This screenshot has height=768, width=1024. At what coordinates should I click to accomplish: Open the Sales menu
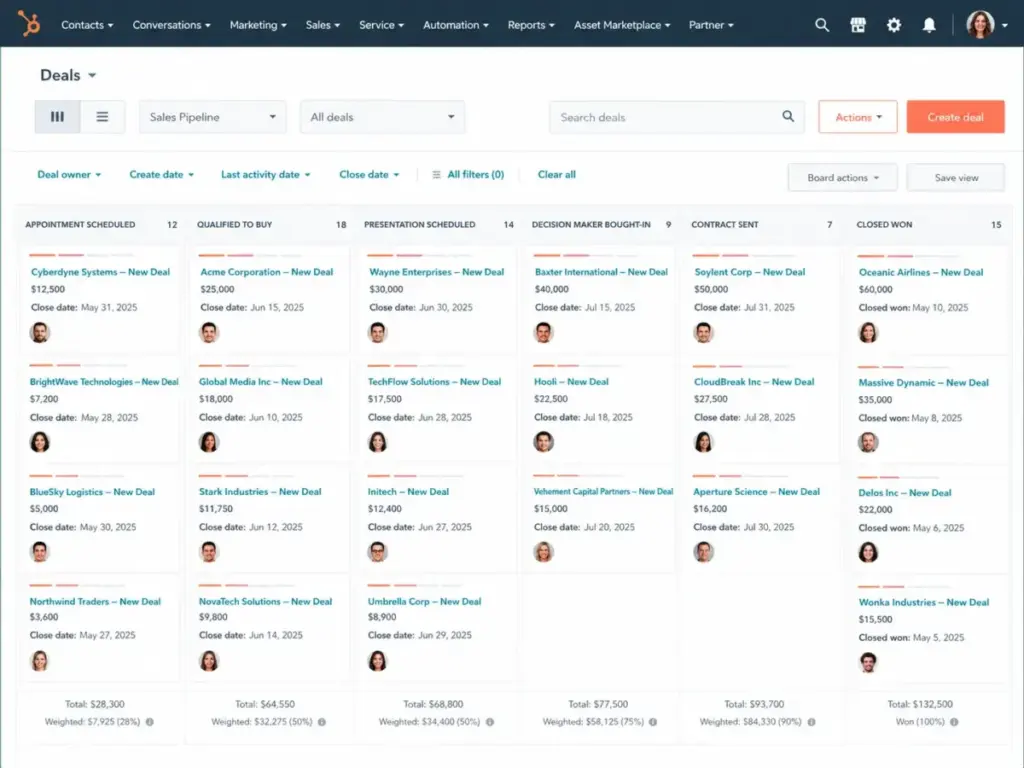pos(323,25)
